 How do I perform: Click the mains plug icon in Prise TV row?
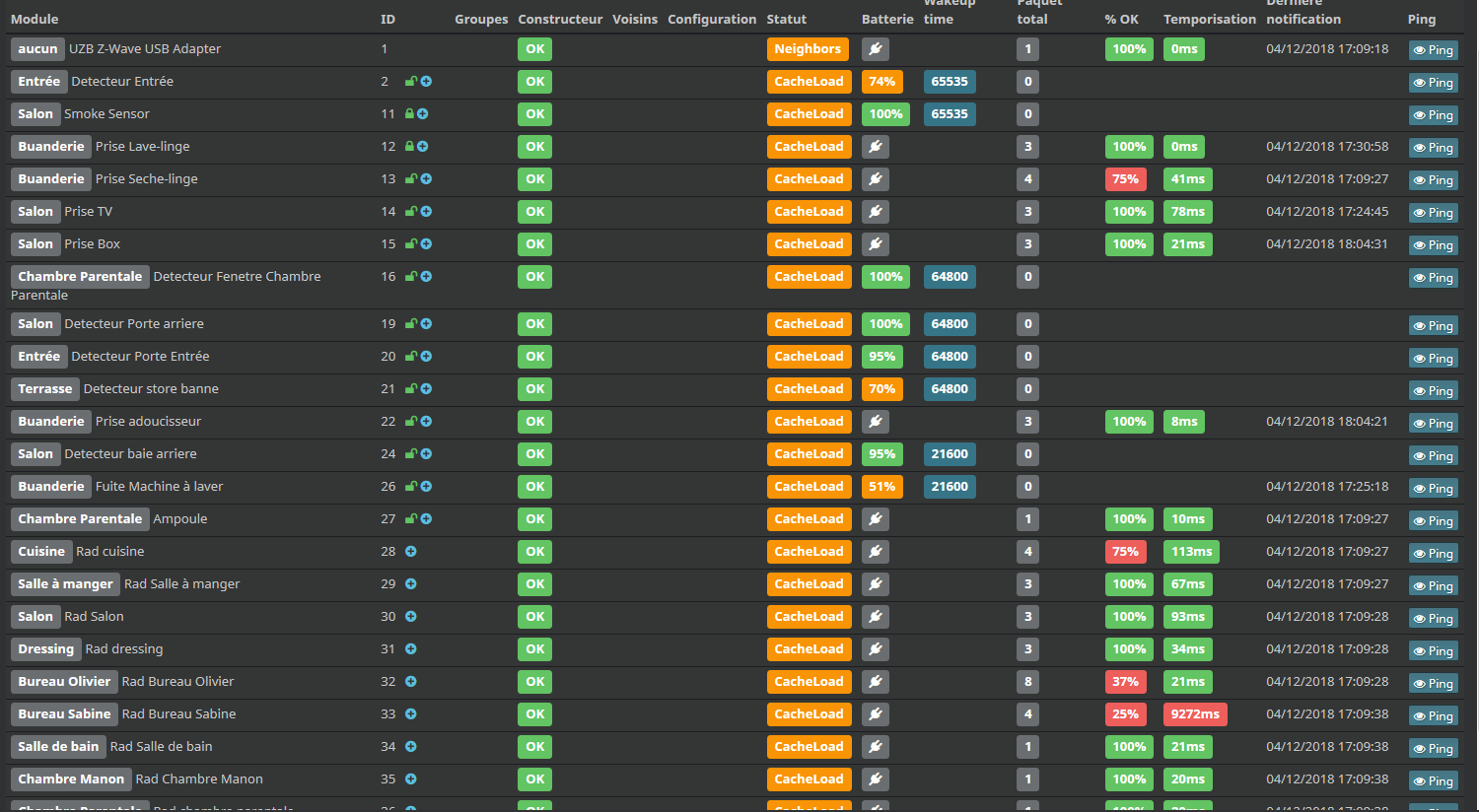click(x=876, y=212)
